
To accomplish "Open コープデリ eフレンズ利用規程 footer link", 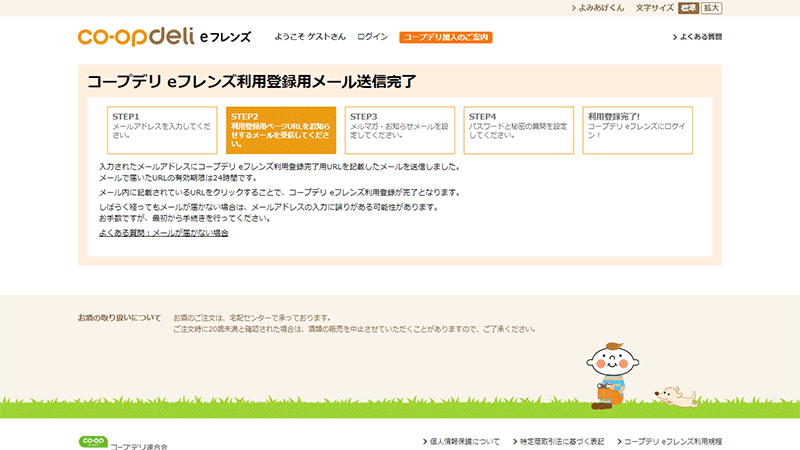I will 670,441.
